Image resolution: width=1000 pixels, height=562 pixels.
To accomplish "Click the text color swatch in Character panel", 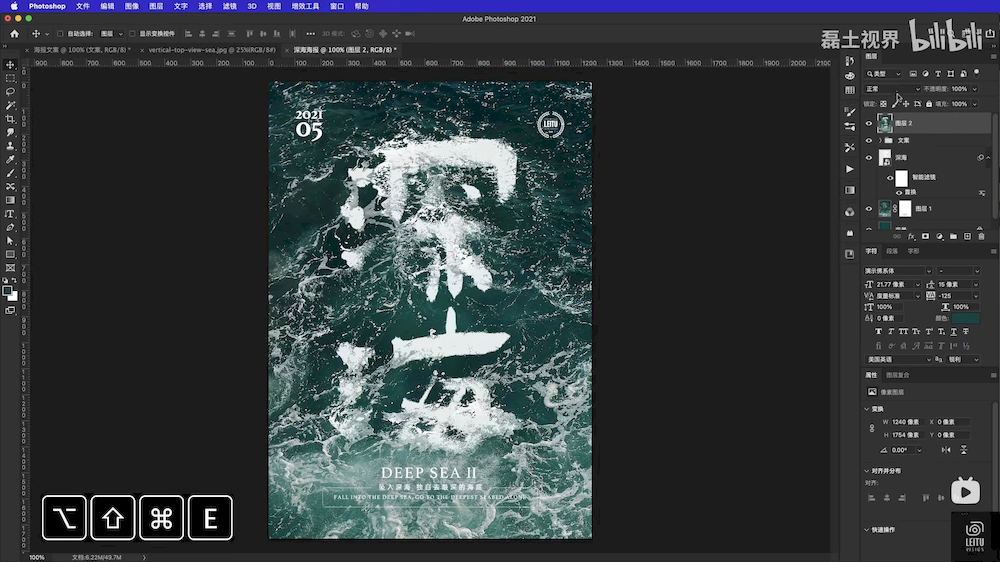I will click(965, 318).
